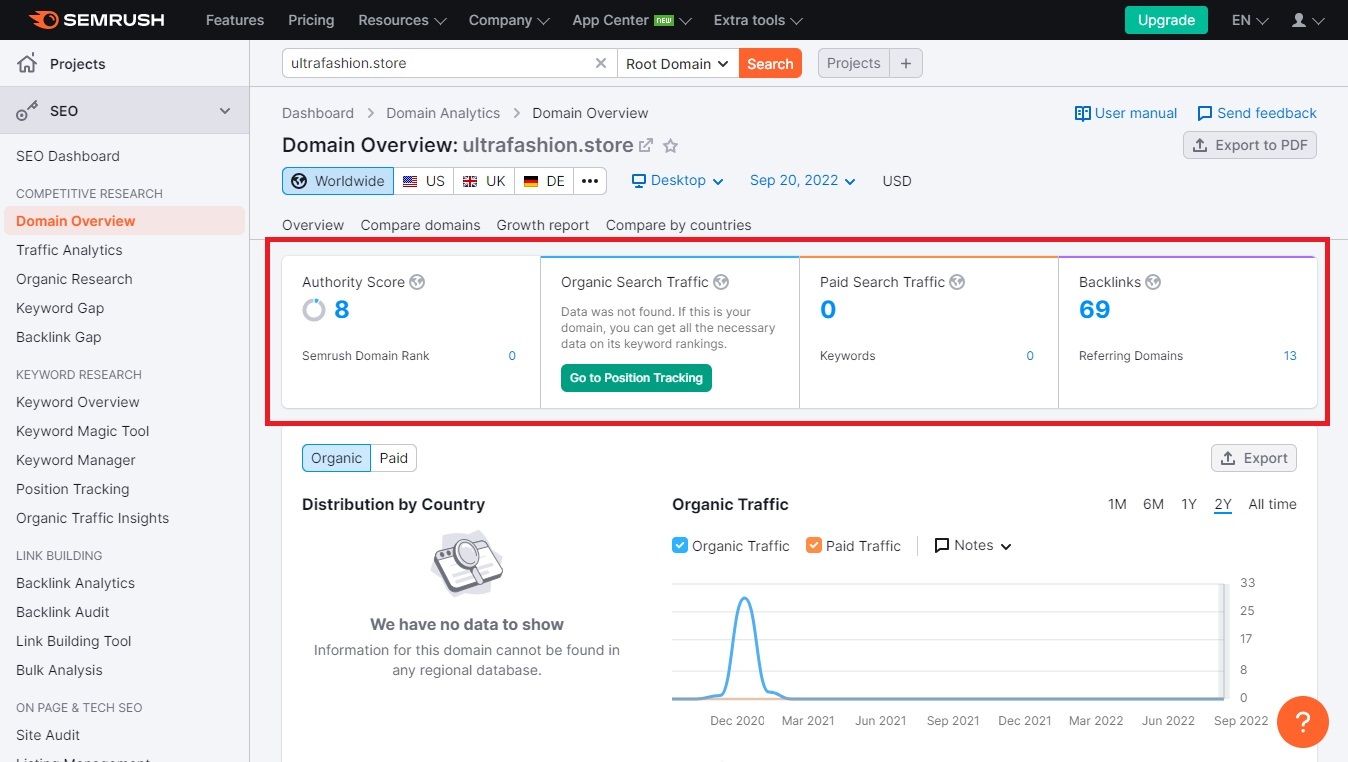Set chart range to 1Y
Image resolution: width=1348 pixels, height=762 pixels.
tap(1189, 504)
